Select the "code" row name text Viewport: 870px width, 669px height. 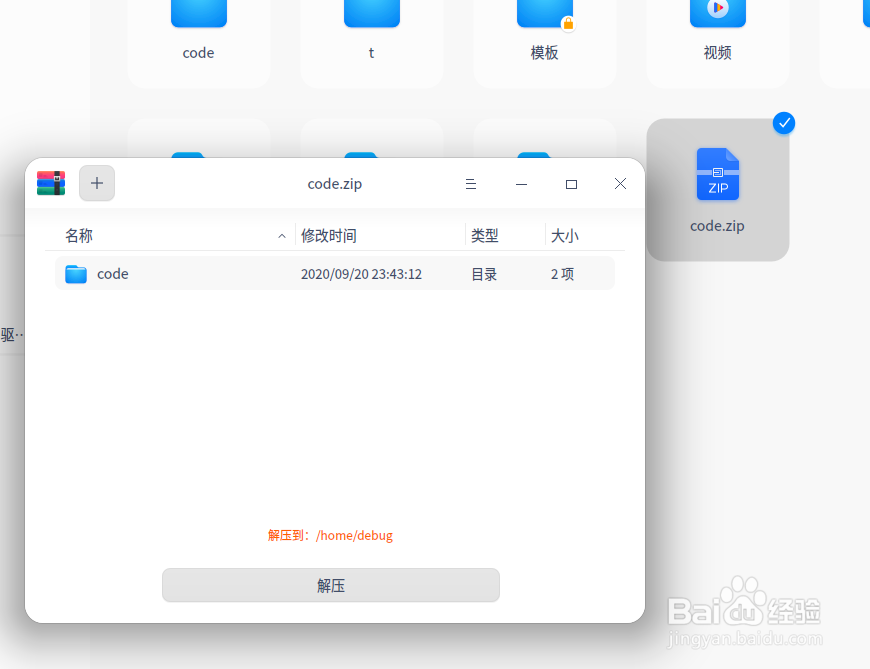113,274
